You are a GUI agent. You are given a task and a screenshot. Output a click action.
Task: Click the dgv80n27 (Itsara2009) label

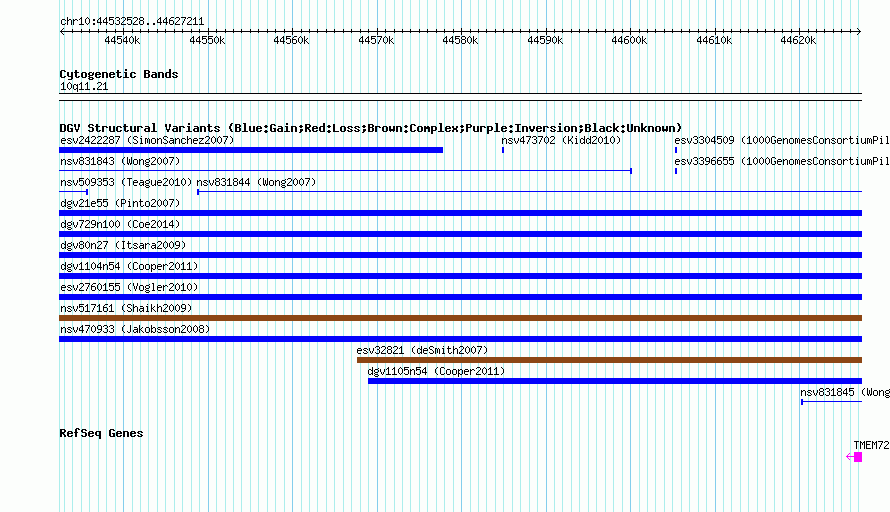(123, 245)
